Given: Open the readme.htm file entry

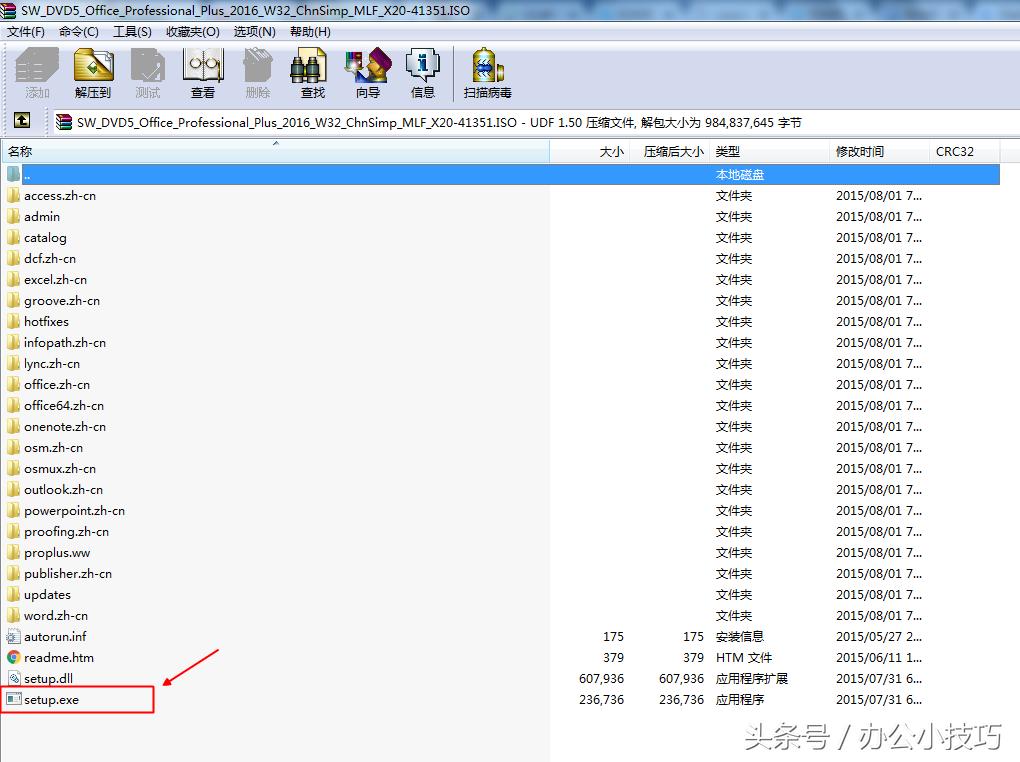Looking at the screenshot, I should (x=60, y=657).
